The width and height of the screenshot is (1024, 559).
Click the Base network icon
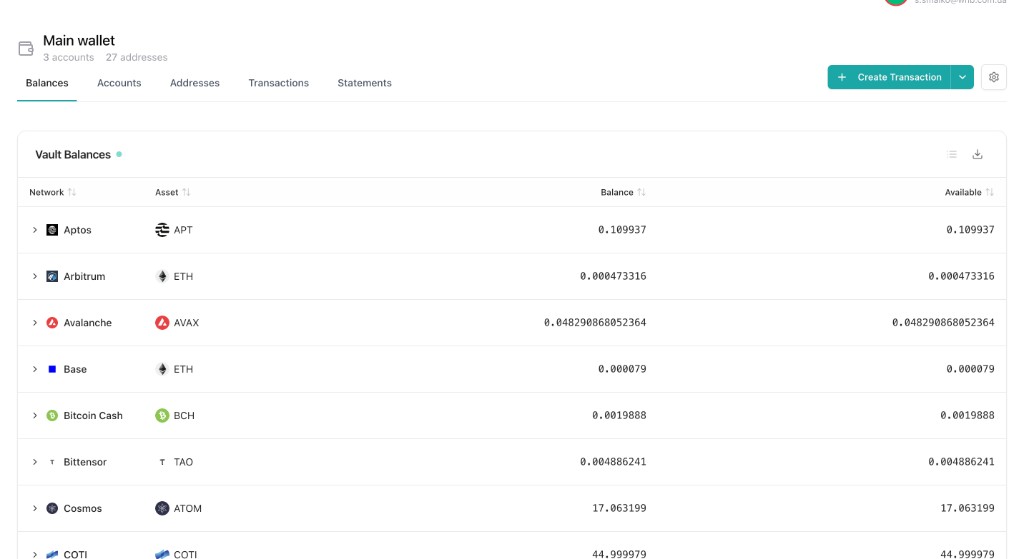pyautogui.click(x=52, y=369)
